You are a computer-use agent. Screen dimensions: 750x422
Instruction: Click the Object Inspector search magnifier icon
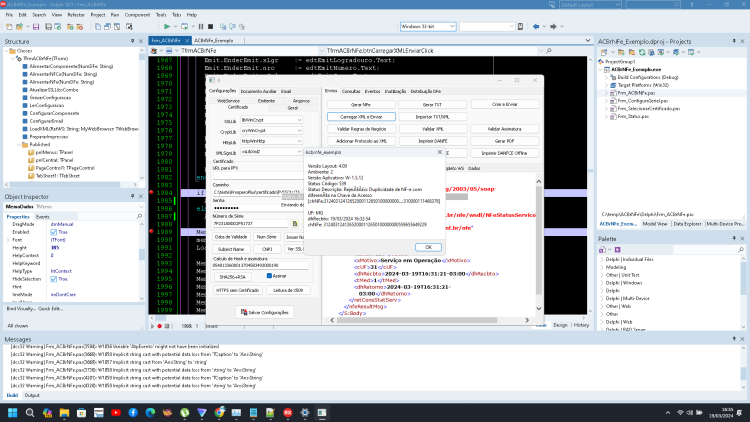(140, 217)
